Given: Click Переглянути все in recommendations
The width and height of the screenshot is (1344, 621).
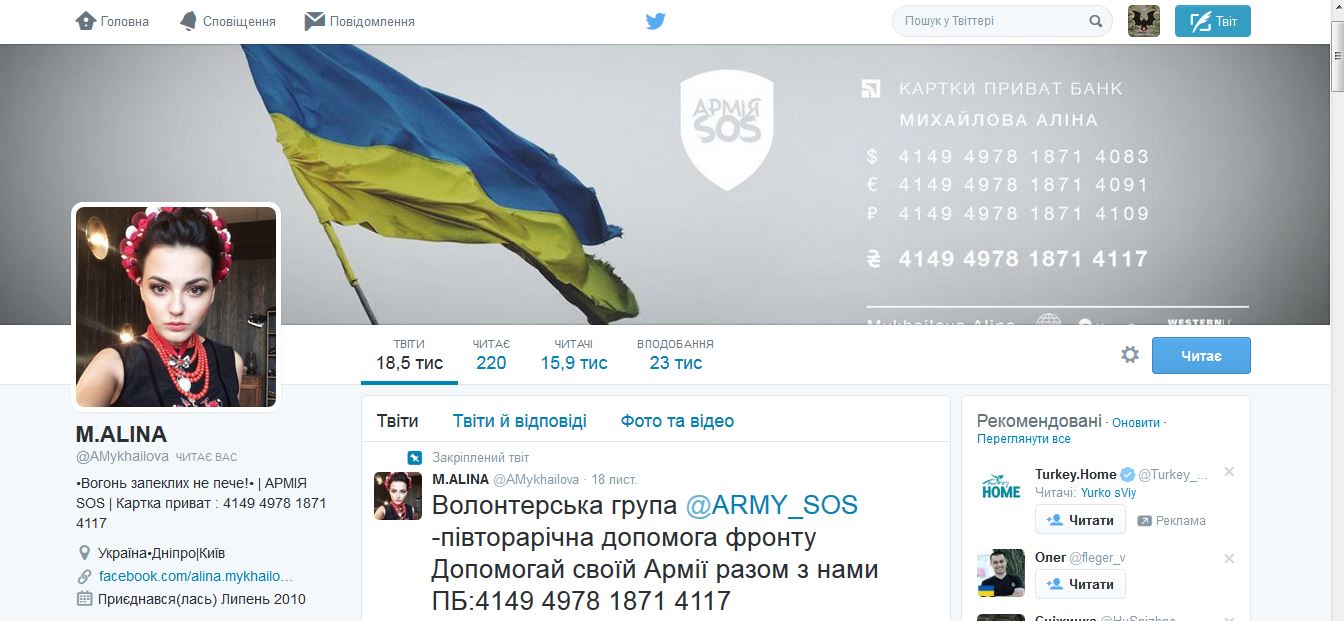Looking at the screenshot, I should click(1024, 439).
